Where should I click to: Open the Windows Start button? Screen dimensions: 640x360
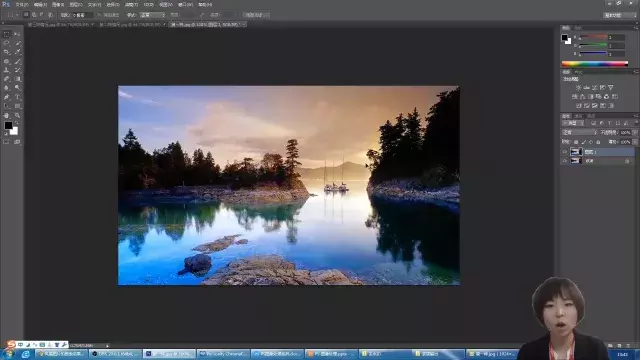pos(8,354)
